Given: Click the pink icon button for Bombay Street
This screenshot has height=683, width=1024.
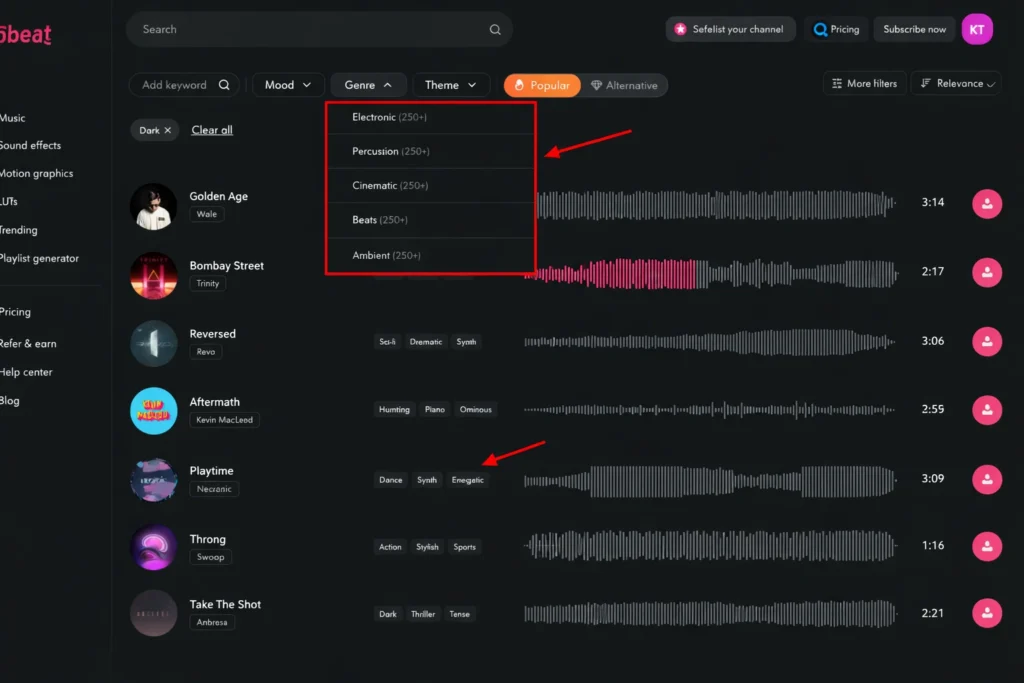Looking at the screenshot, I should (x=987, y=272).
